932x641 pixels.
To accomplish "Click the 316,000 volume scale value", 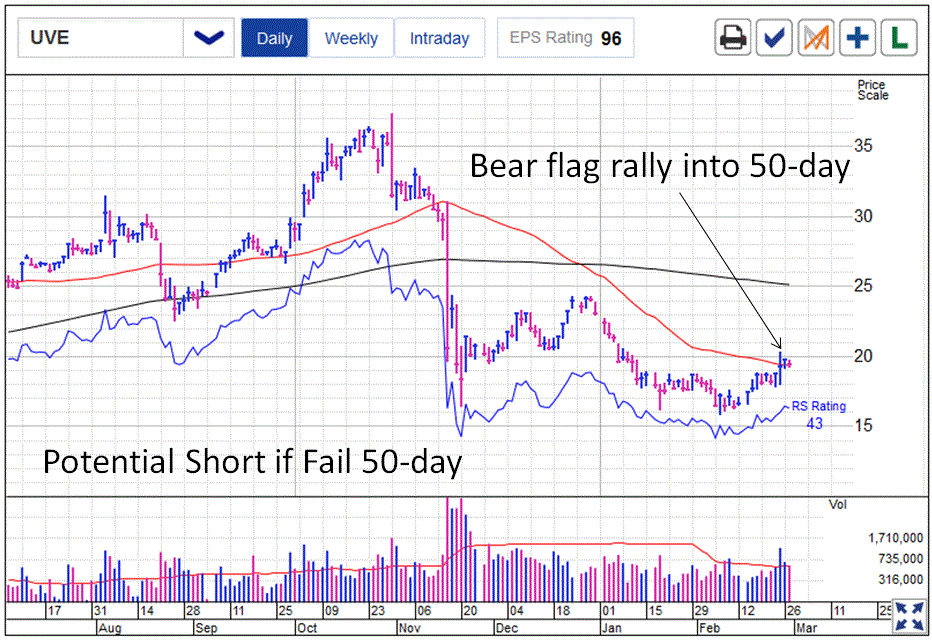I will 900,580.
